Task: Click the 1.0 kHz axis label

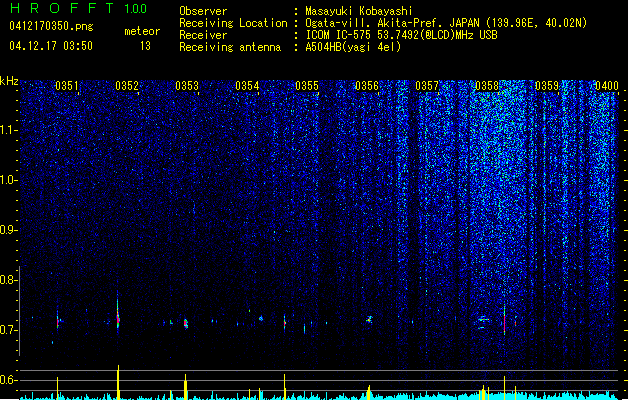Action: [x=9, y=180]
